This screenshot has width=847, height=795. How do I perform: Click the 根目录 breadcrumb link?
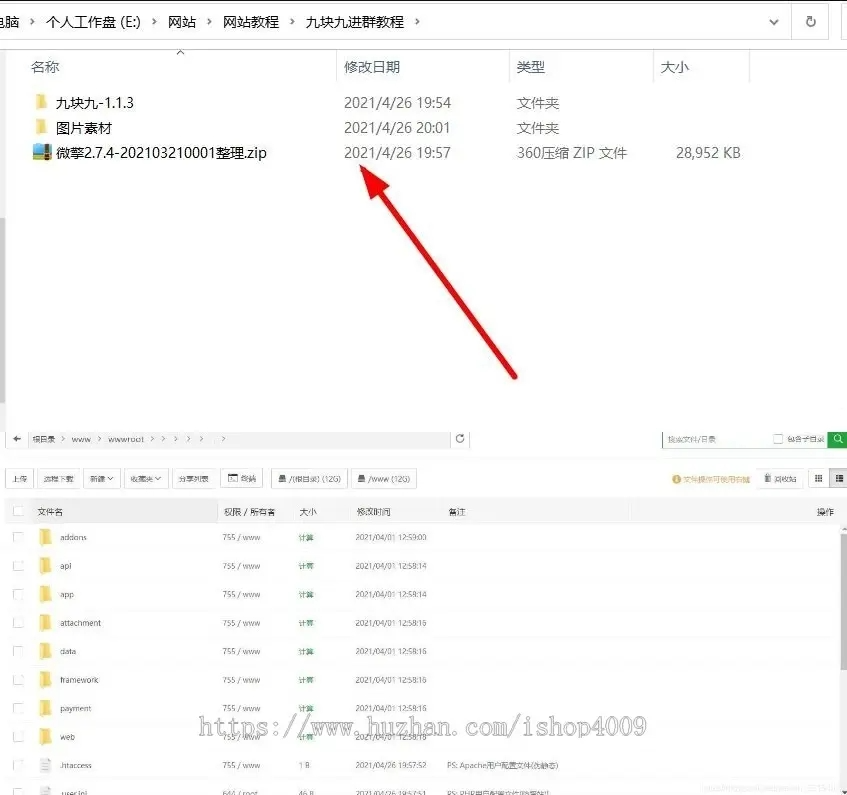pyautogui.click(x=44, y=439)
